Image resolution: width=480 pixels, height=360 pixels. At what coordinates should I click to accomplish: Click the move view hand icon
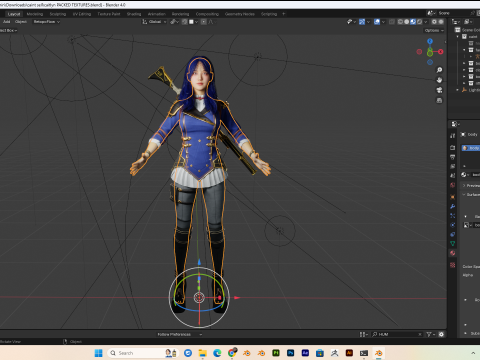click(439, 80)
